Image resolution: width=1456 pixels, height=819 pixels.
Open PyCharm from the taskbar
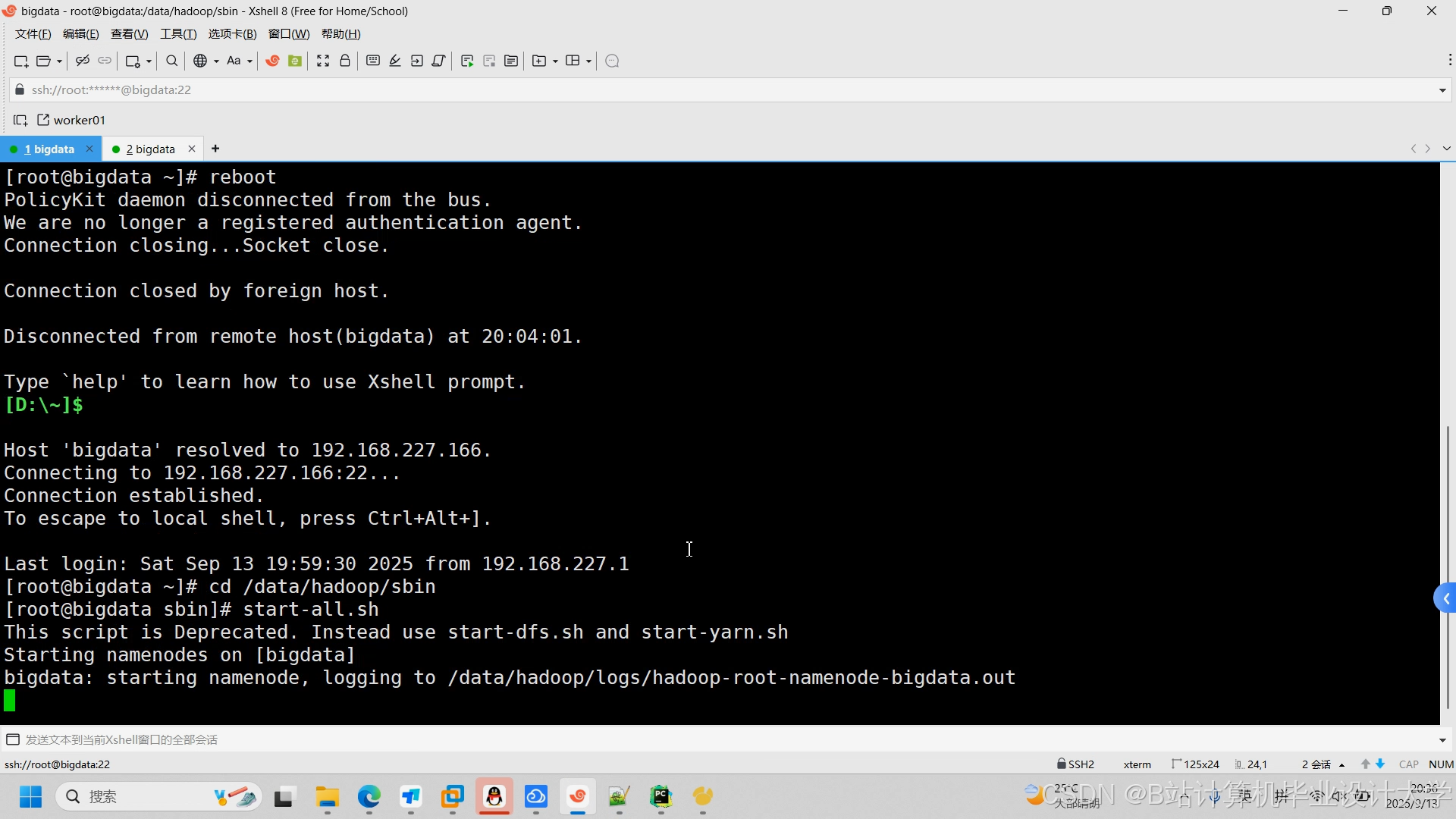661,797
